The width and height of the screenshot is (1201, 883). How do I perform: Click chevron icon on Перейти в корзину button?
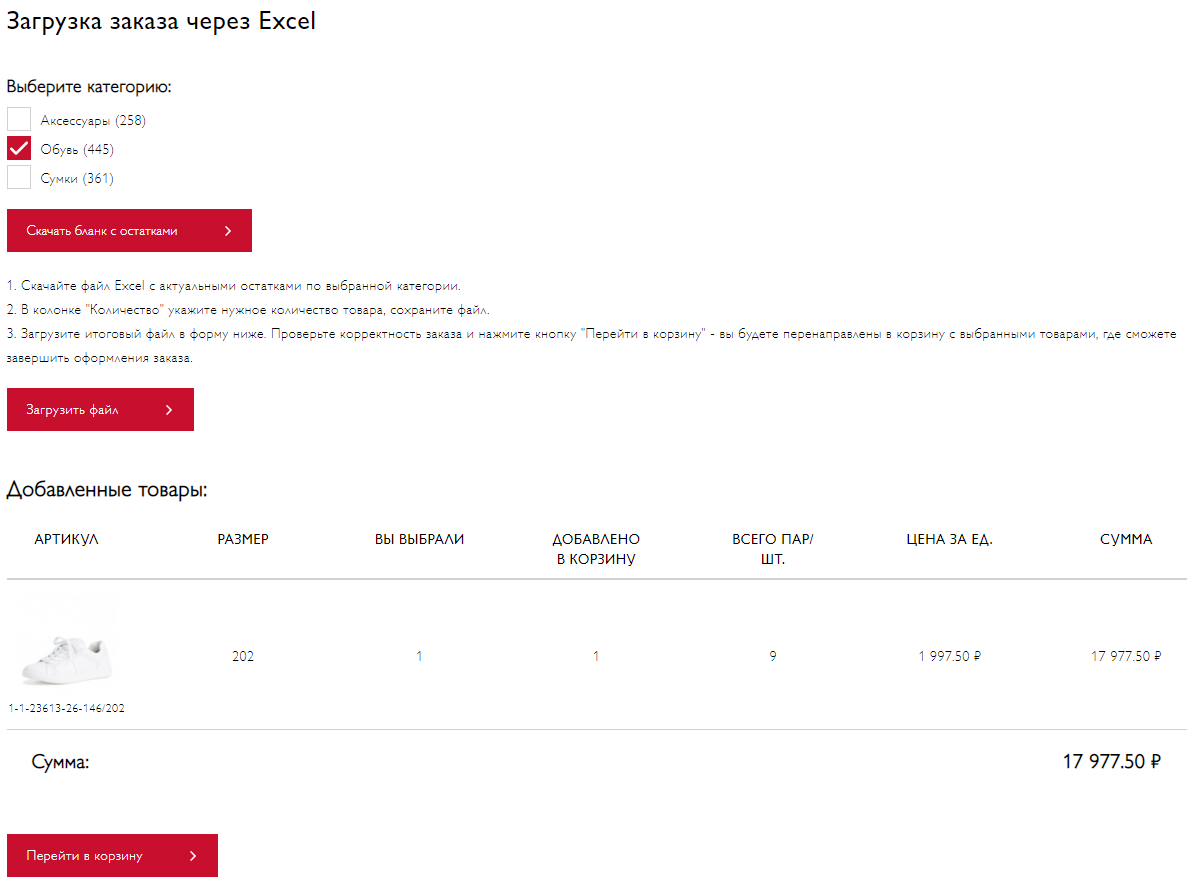click(193, 856)
